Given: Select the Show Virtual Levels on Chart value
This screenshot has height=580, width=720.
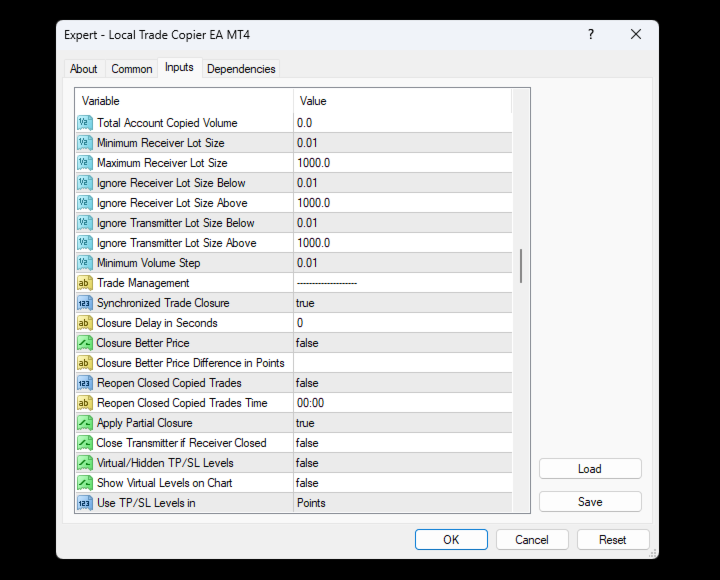Looking at the screenshot, I should tap(403, 483).
